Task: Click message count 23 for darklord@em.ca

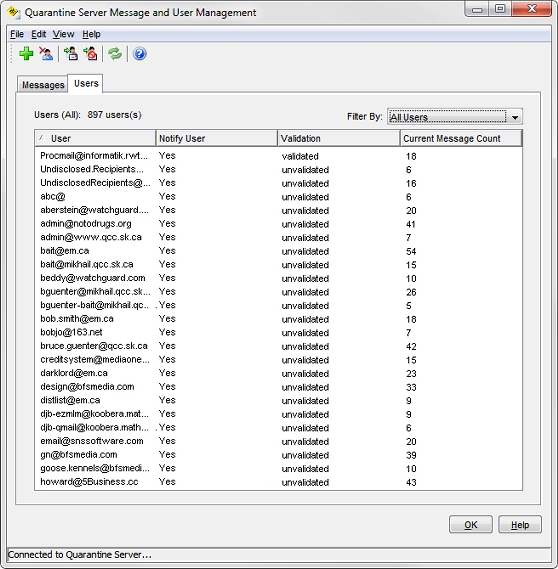Action: click(x=411, y=374)
